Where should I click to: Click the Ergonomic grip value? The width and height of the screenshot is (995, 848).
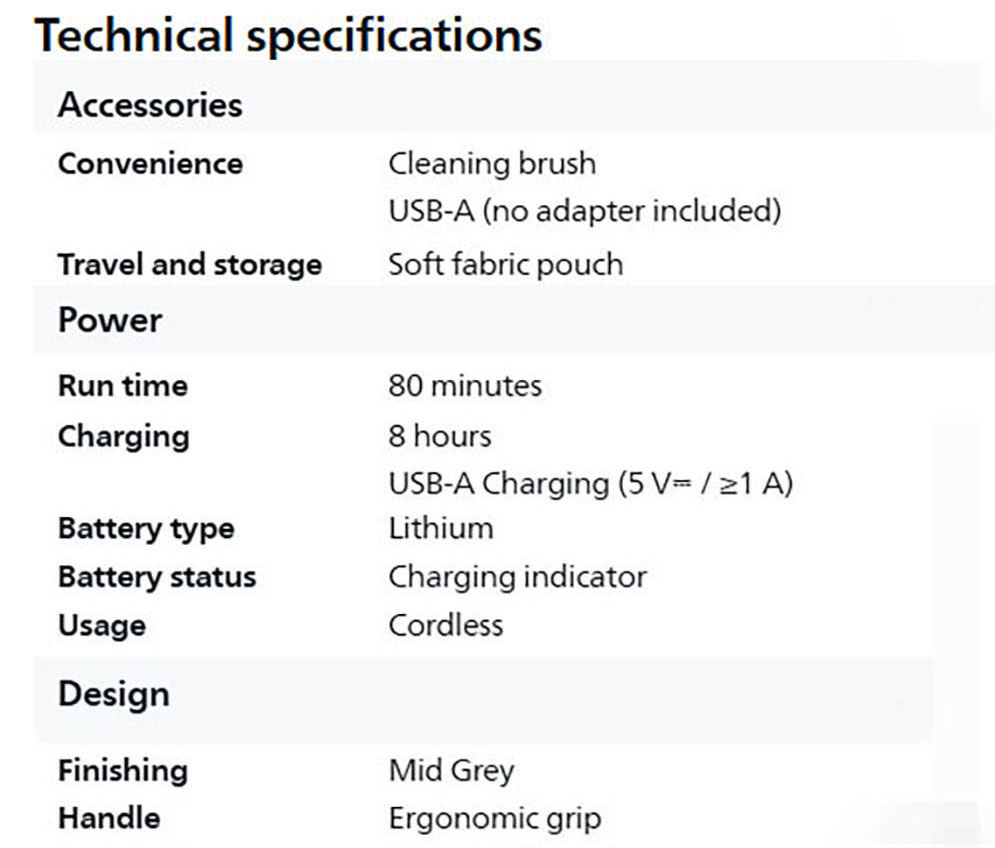coord(495,819)
